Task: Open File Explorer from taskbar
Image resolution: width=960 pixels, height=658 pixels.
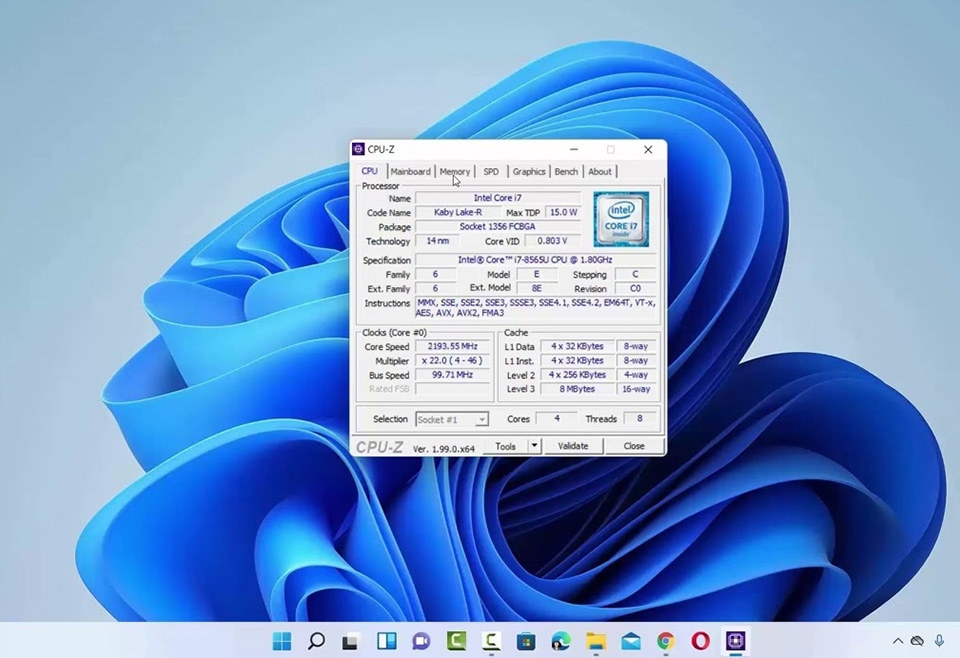Action: tap(596, 641)
